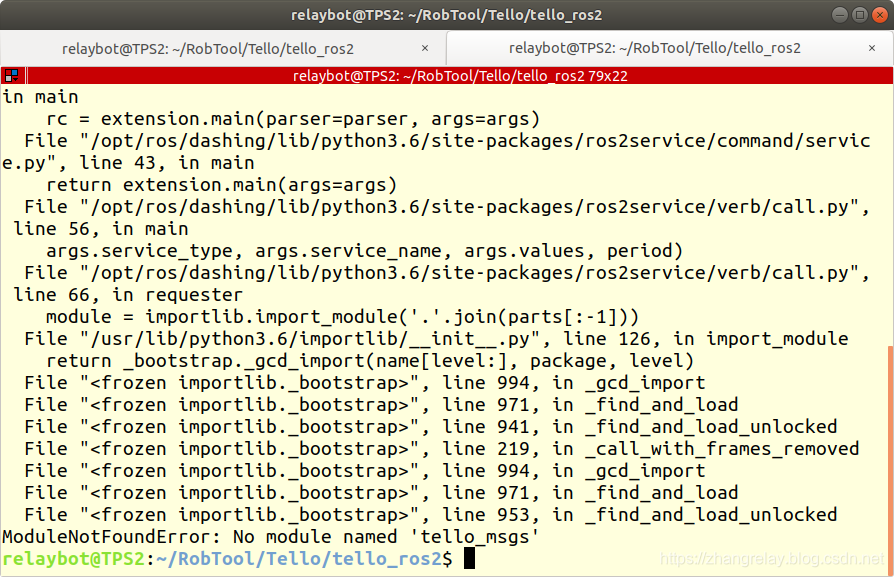Click the ModuleNotFoundError tello_msgs line
The image size is (894, 577).
(271, 537)
